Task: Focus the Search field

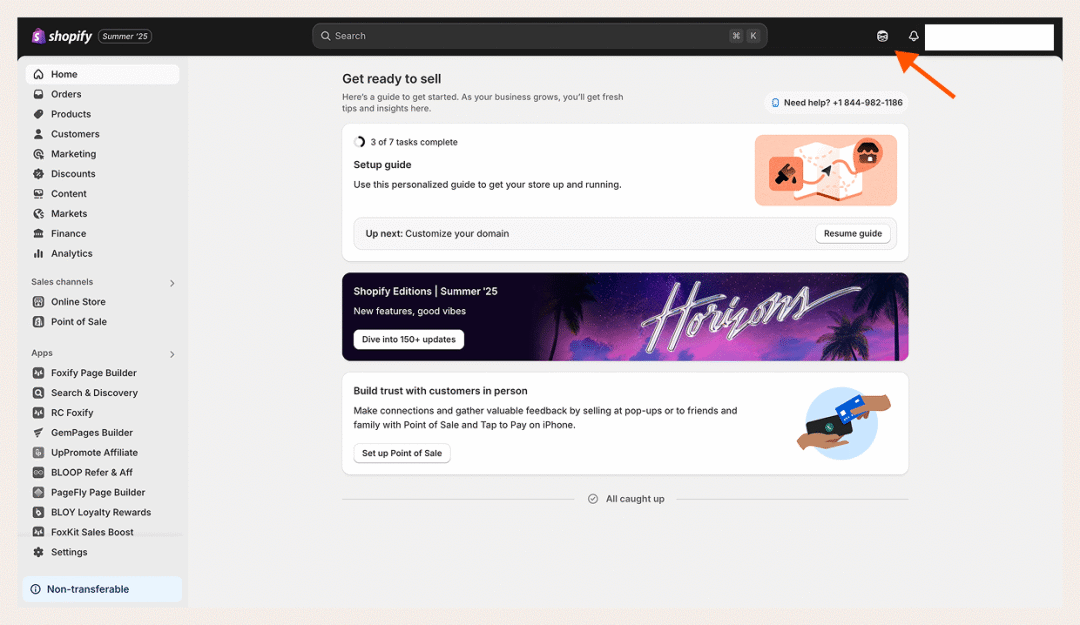Action: pyautogui.click(x=539, y=36)
